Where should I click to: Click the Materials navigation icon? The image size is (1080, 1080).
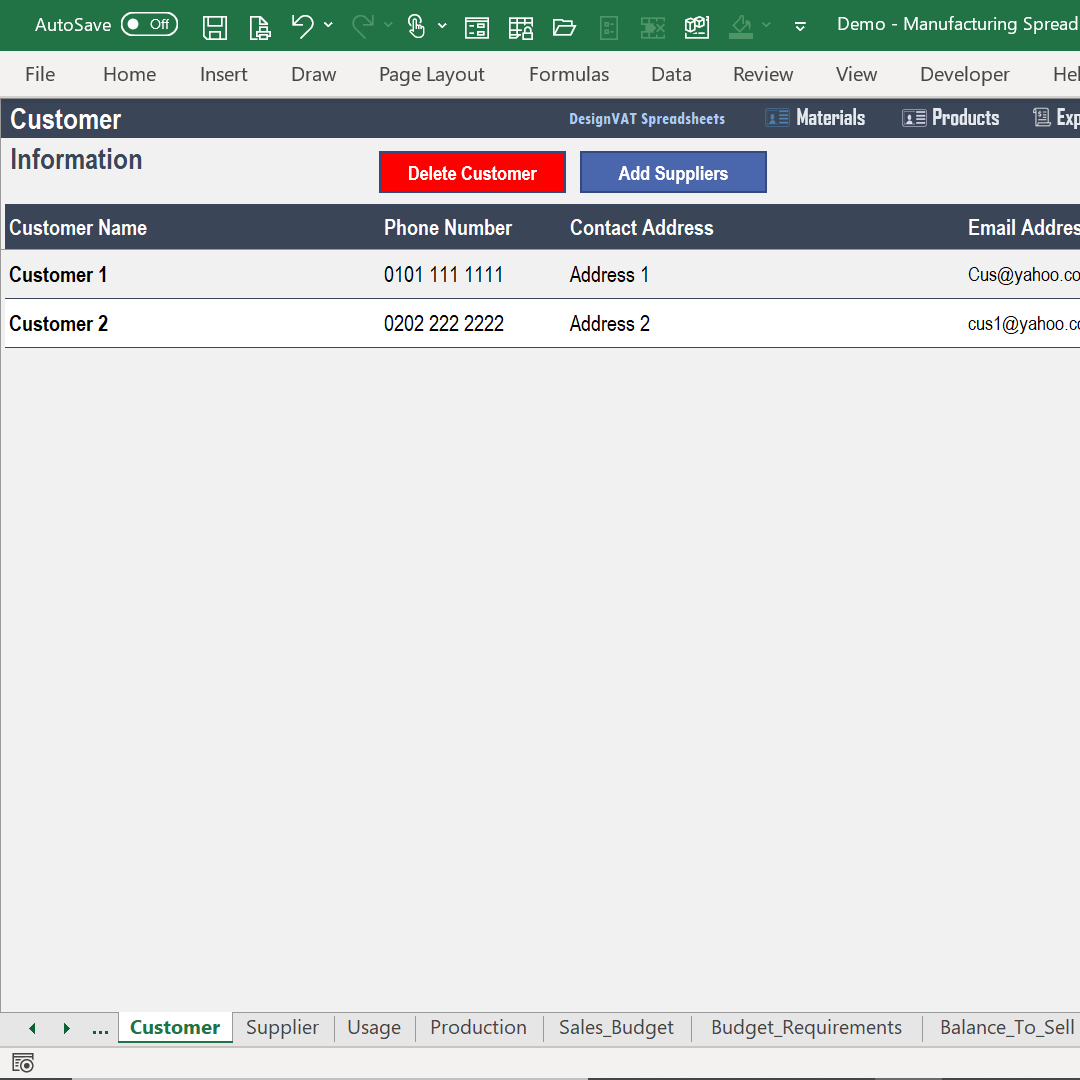777,117
